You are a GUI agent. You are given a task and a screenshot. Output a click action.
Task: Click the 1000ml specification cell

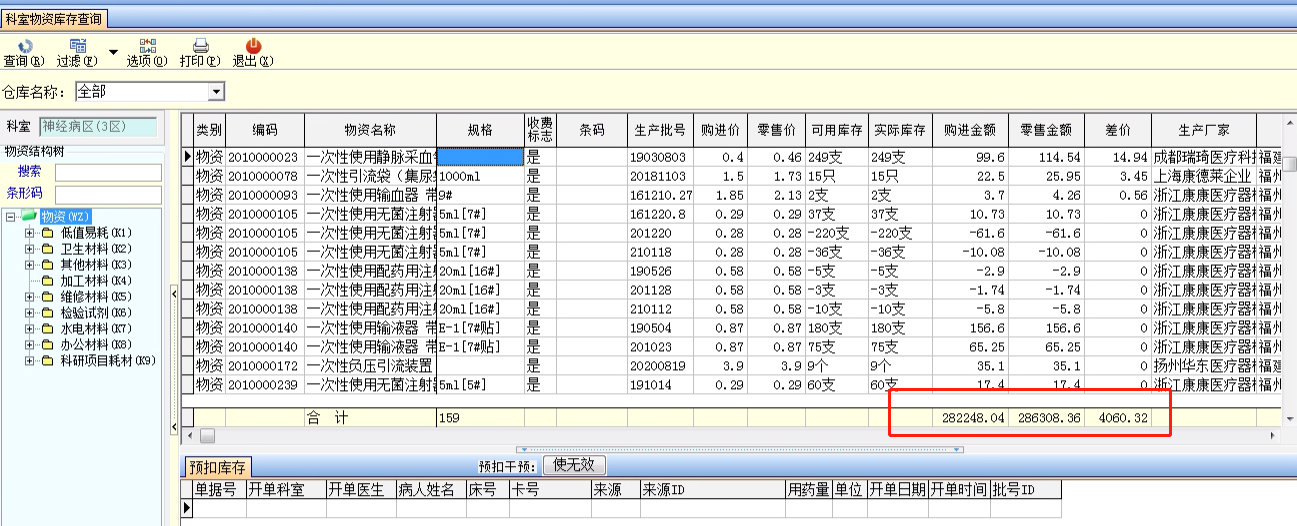(x=480, y=176)
